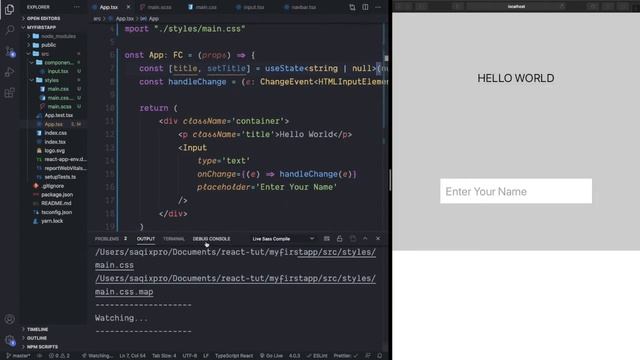Click the Watching Sass status item

pos(97,356)
